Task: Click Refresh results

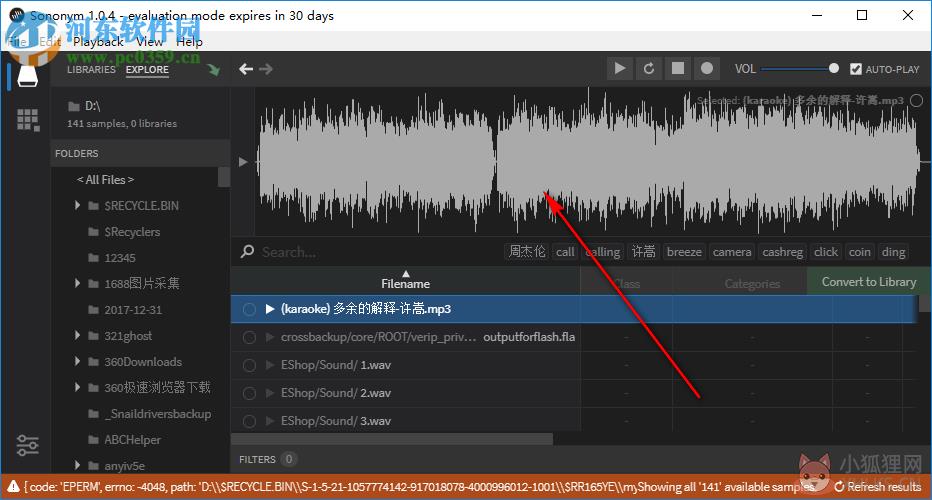Action: point(877,486)
